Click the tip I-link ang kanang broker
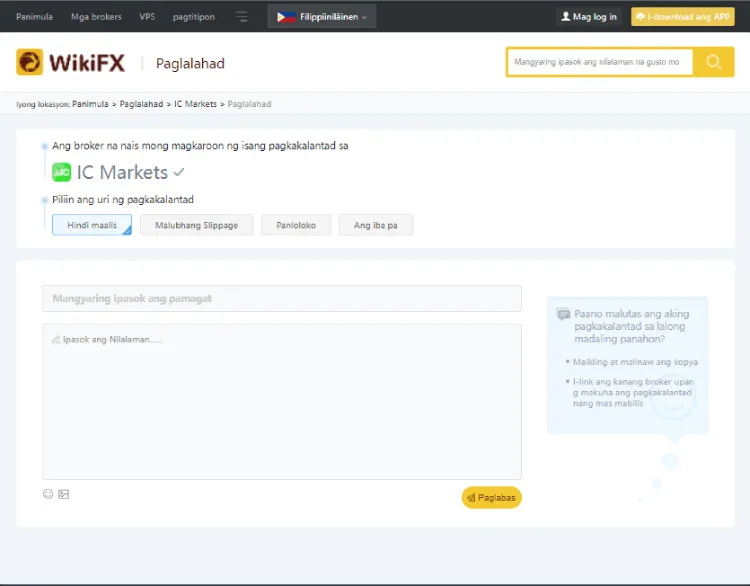Screen dimensions: 750x586 633,392
